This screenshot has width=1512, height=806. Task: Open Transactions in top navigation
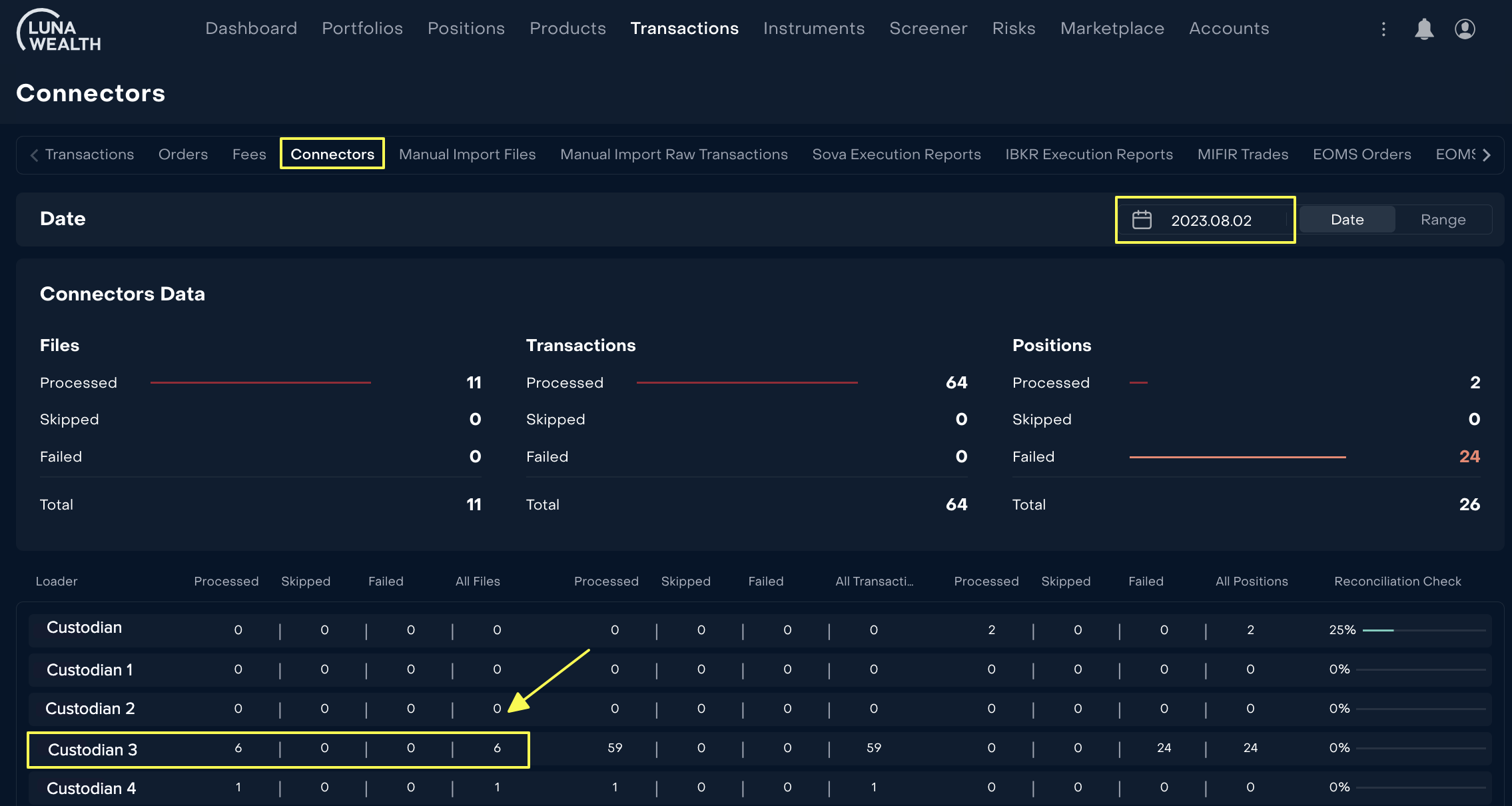pos(684,29)
